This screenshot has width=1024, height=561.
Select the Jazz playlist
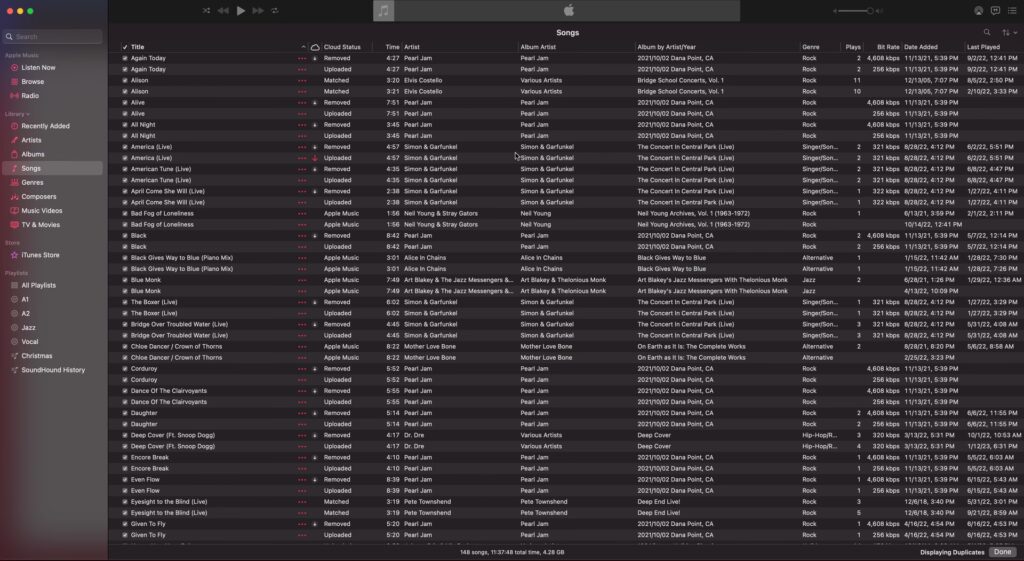[x=29, y=327]
